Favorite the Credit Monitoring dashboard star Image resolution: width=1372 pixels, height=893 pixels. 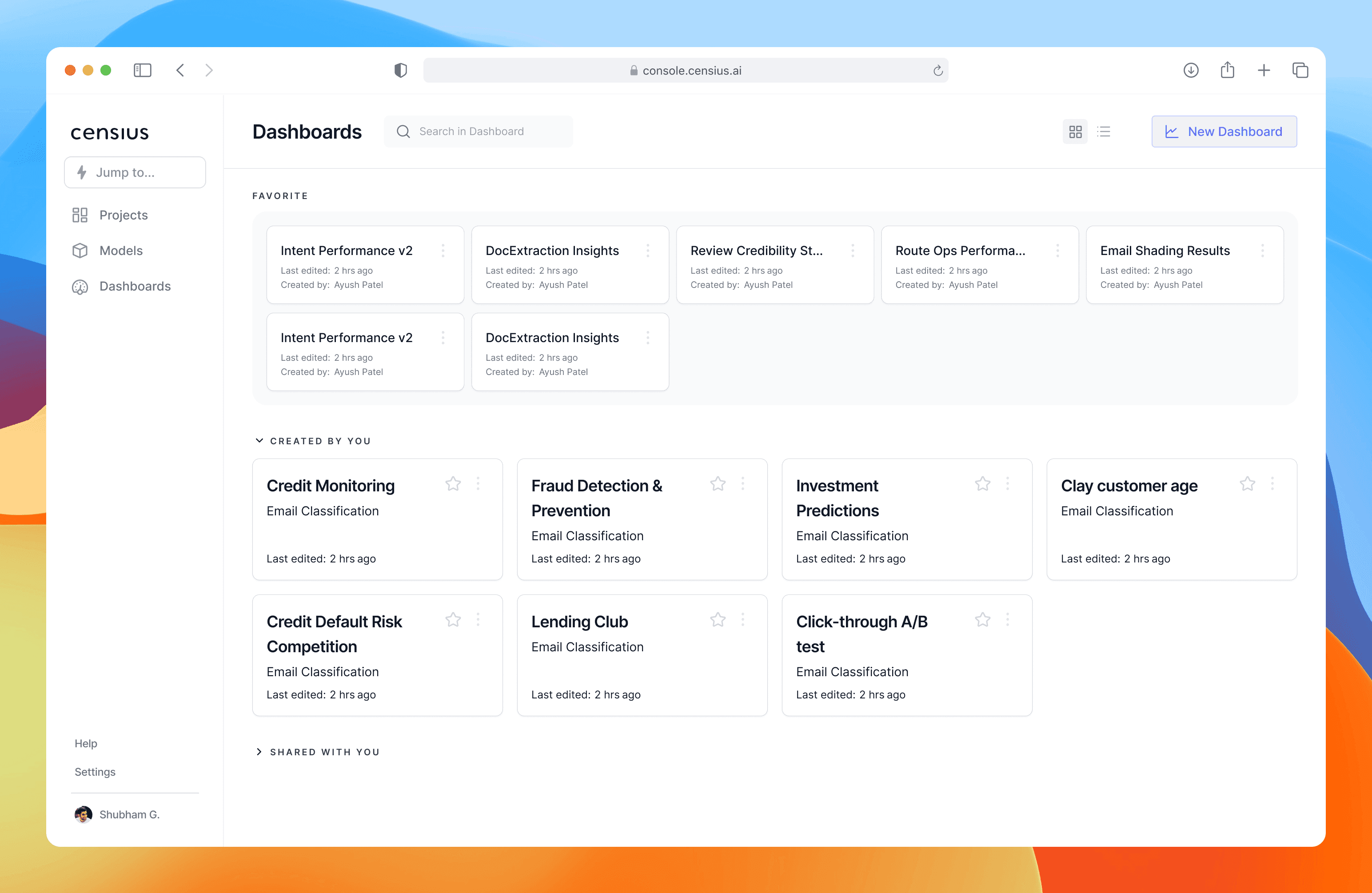[x=453, y=484]
